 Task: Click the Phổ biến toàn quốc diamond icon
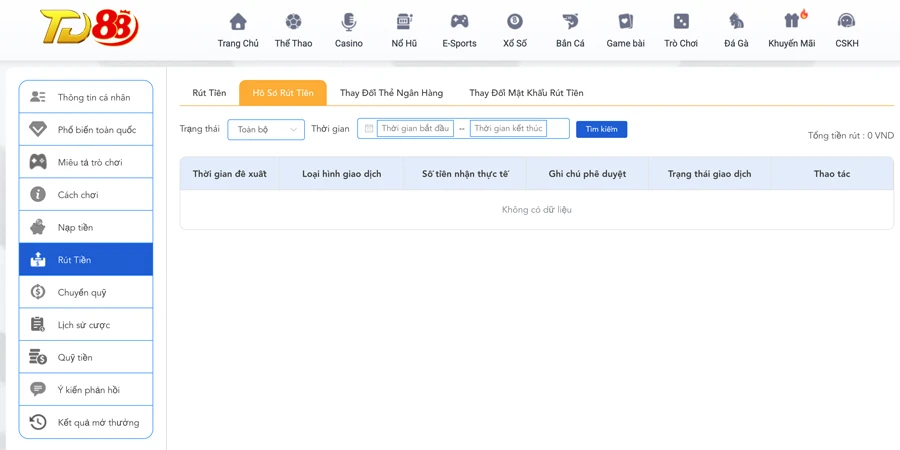coord(38,130)
